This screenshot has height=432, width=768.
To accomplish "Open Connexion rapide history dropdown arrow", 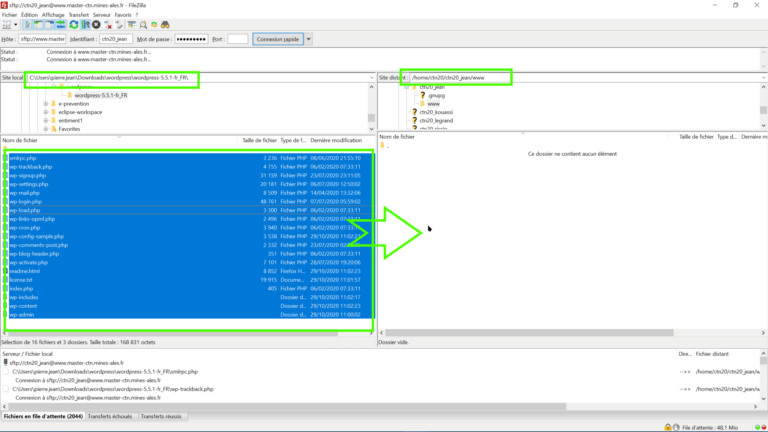I will [x=309, y=39].
